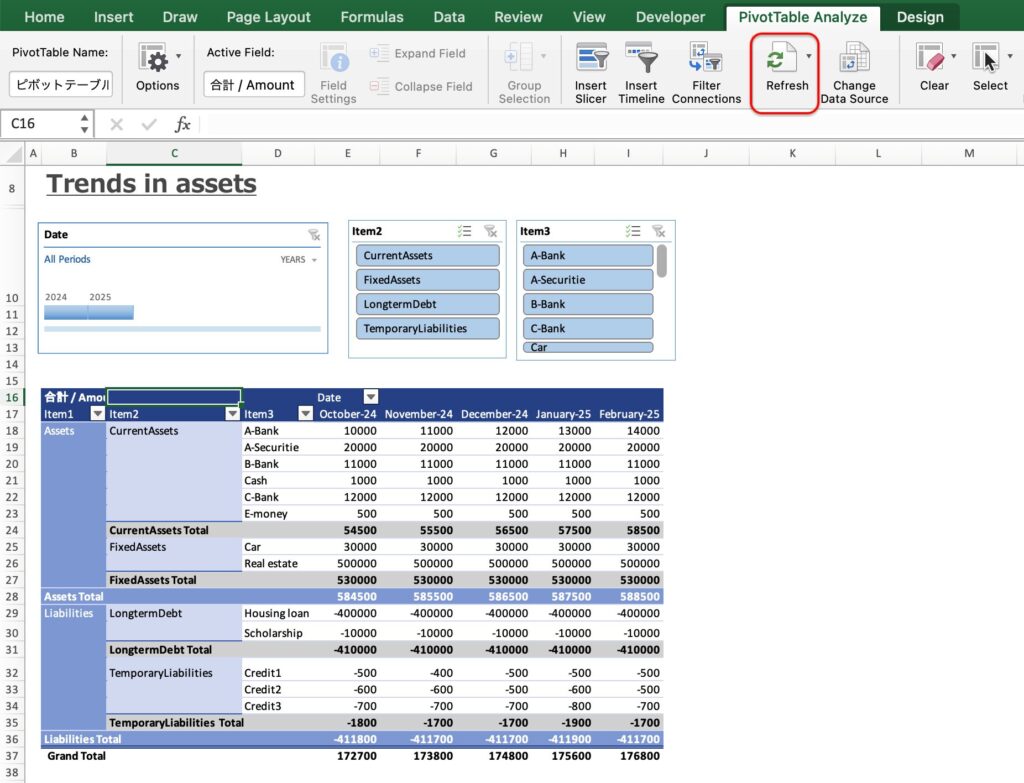1024x783 pixels.
Task: Insert a Timeline
Action: 641,72
